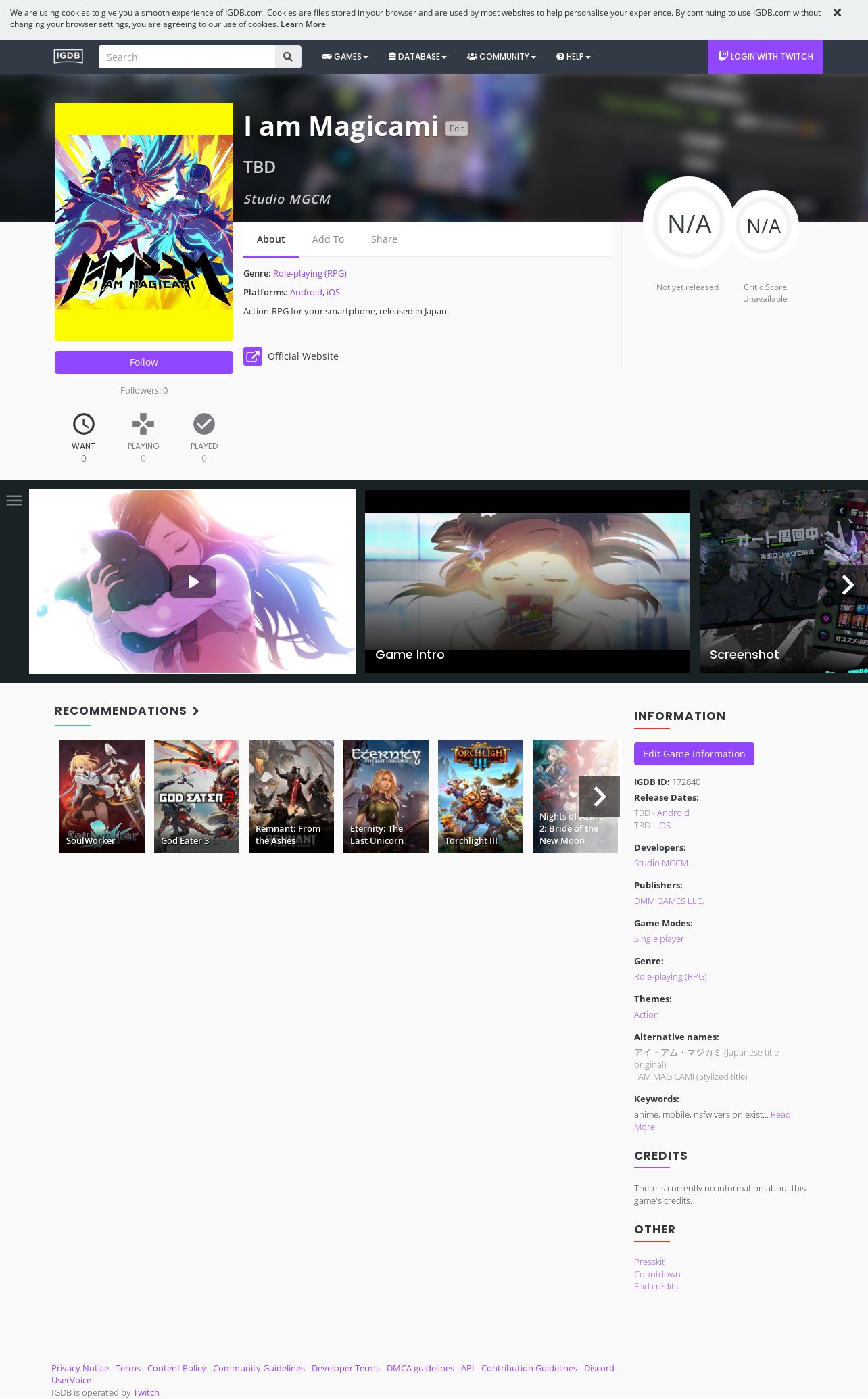Open Developer Terms footer link
Image resolution: width=868 pixels, height=1399 pixels.
point(345,1368)
